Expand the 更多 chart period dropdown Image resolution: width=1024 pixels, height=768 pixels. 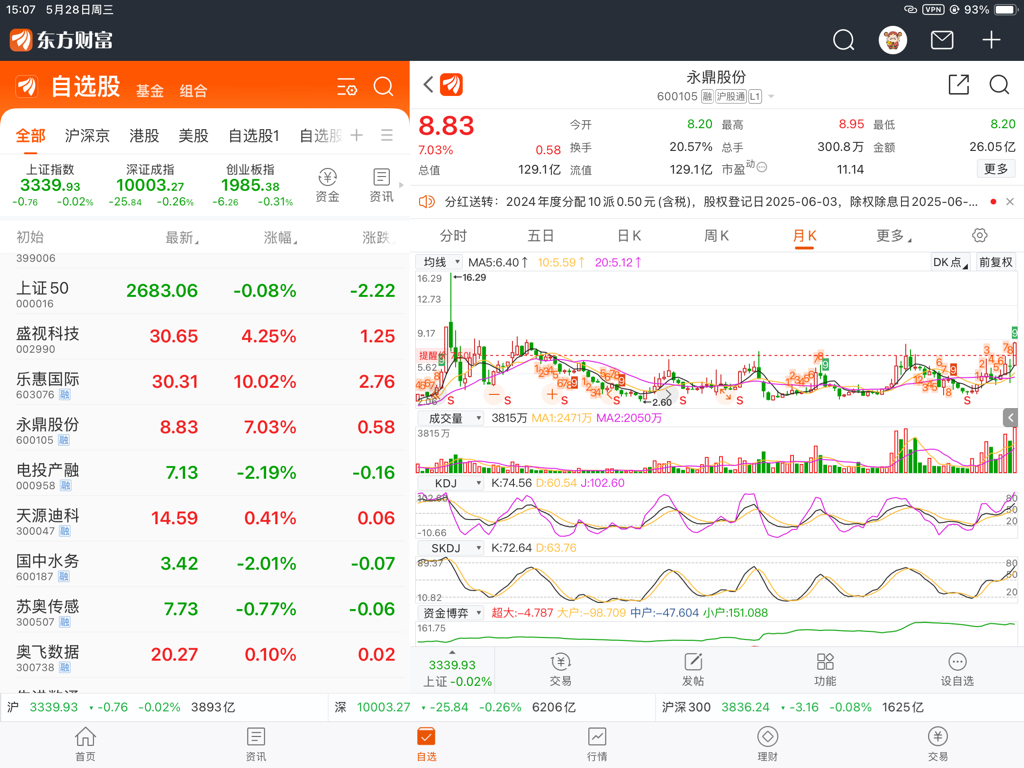(894, 235)
